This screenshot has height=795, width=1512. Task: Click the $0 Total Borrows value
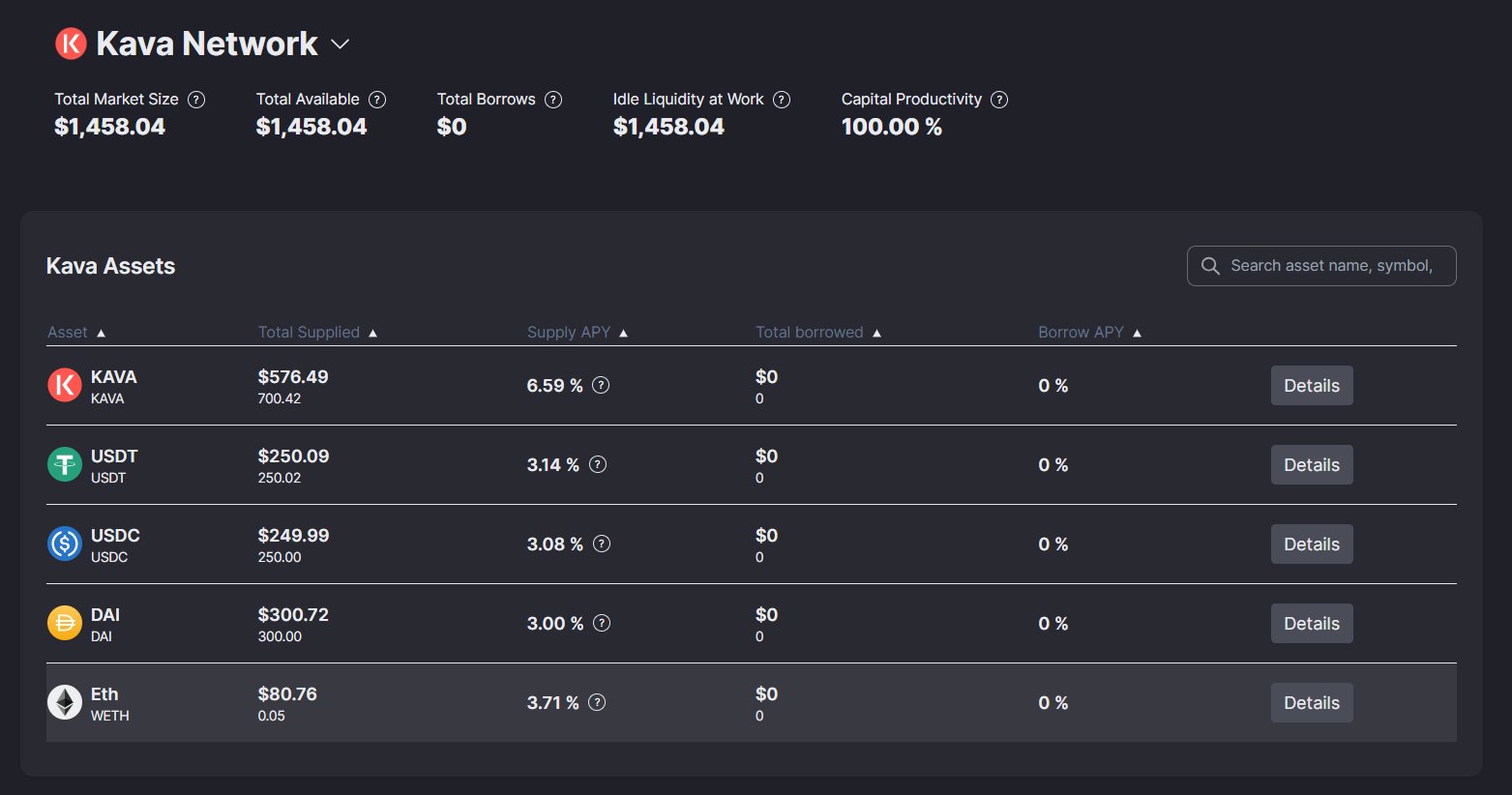click(x=452, y=127)
